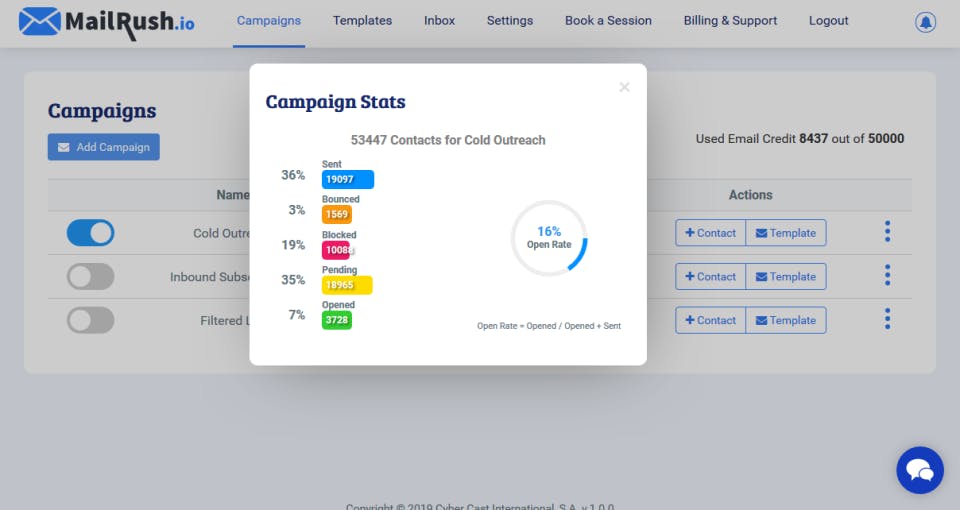Open Template for the Inbound campaign
Screen dimensions: 960x510
785,277
